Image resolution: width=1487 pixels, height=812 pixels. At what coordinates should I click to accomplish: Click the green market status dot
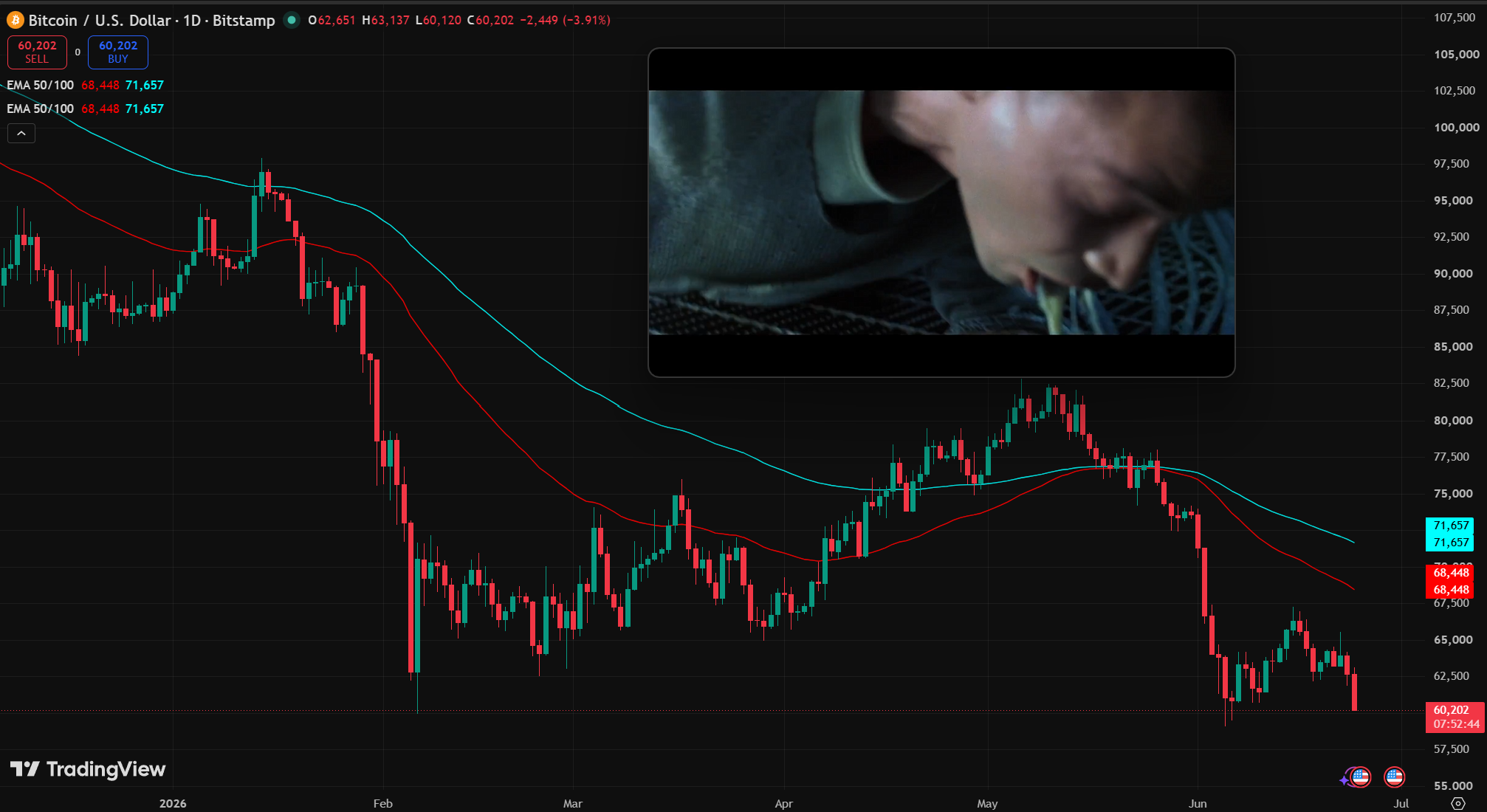(x=292, y=20)
